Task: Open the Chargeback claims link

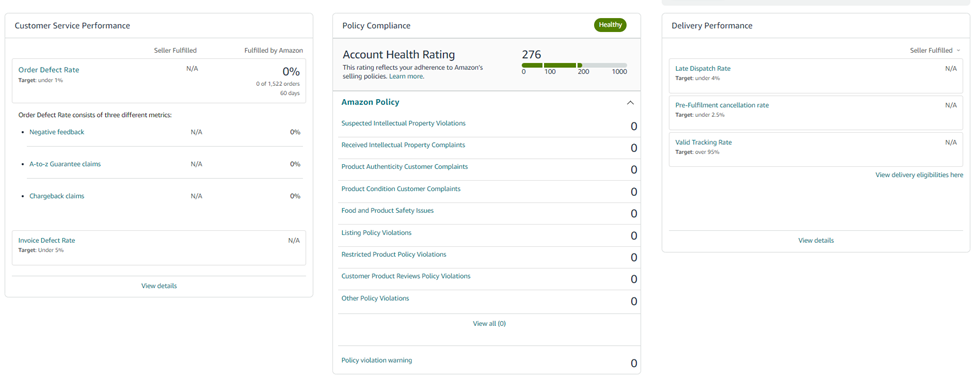Action: pyautogui.click(x=57, y=196)
